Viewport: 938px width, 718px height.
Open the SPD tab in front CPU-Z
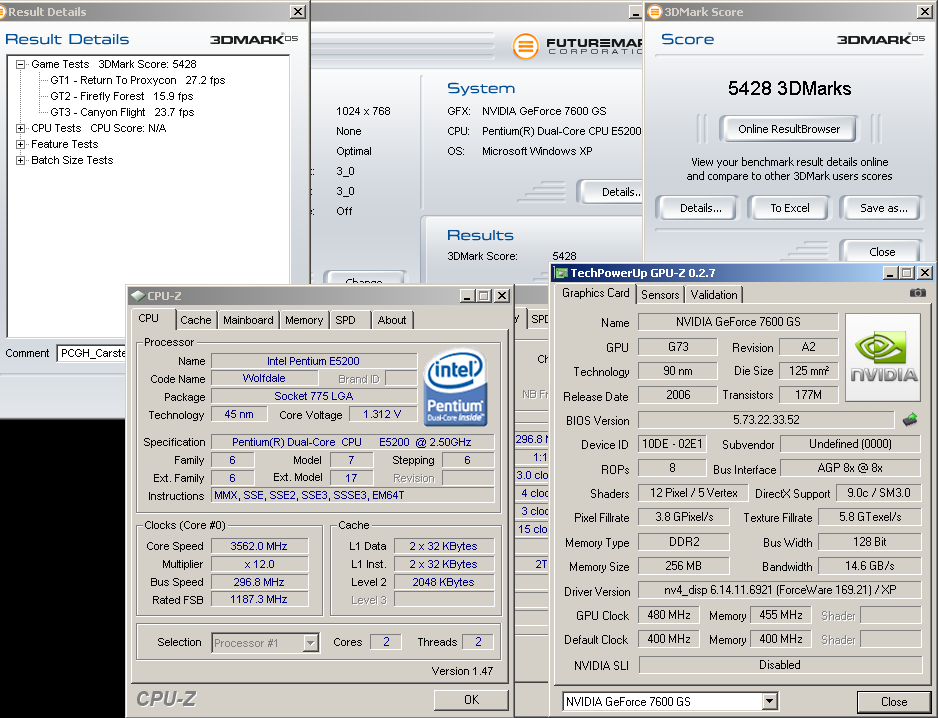coord(345,320)
